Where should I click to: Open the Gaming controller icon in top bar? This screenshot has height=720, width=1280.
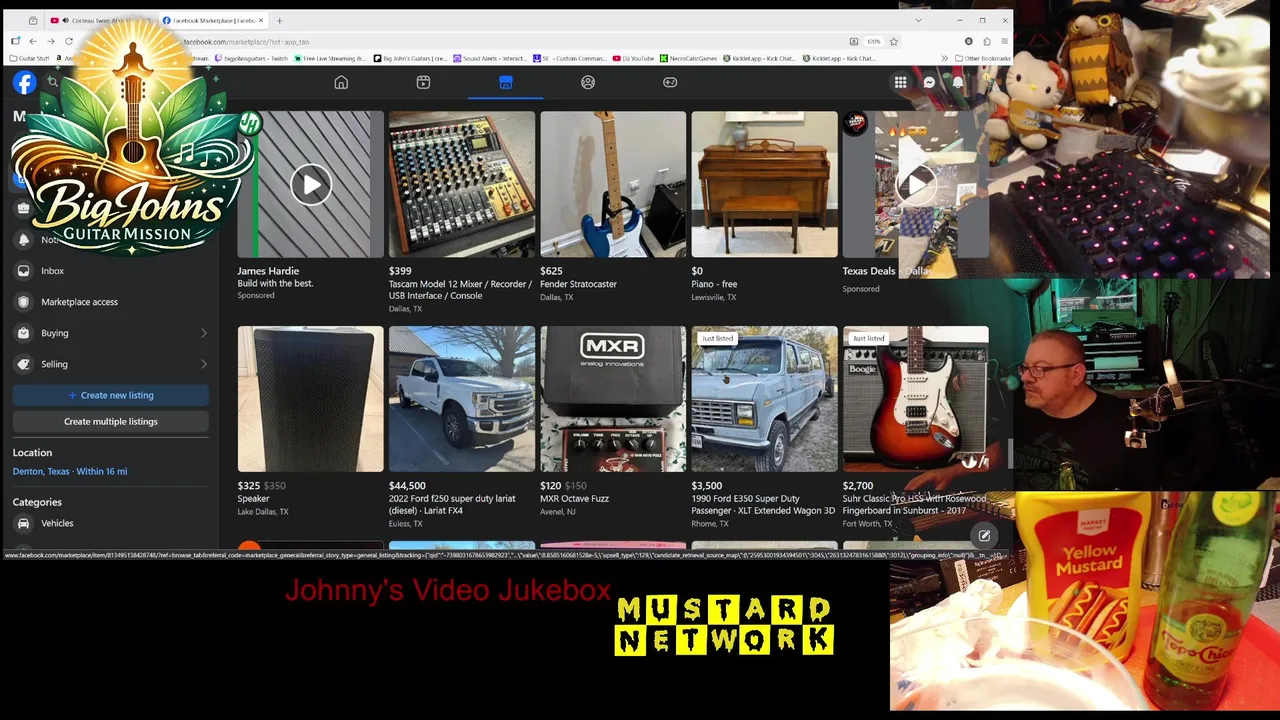[x=670, y=82]
